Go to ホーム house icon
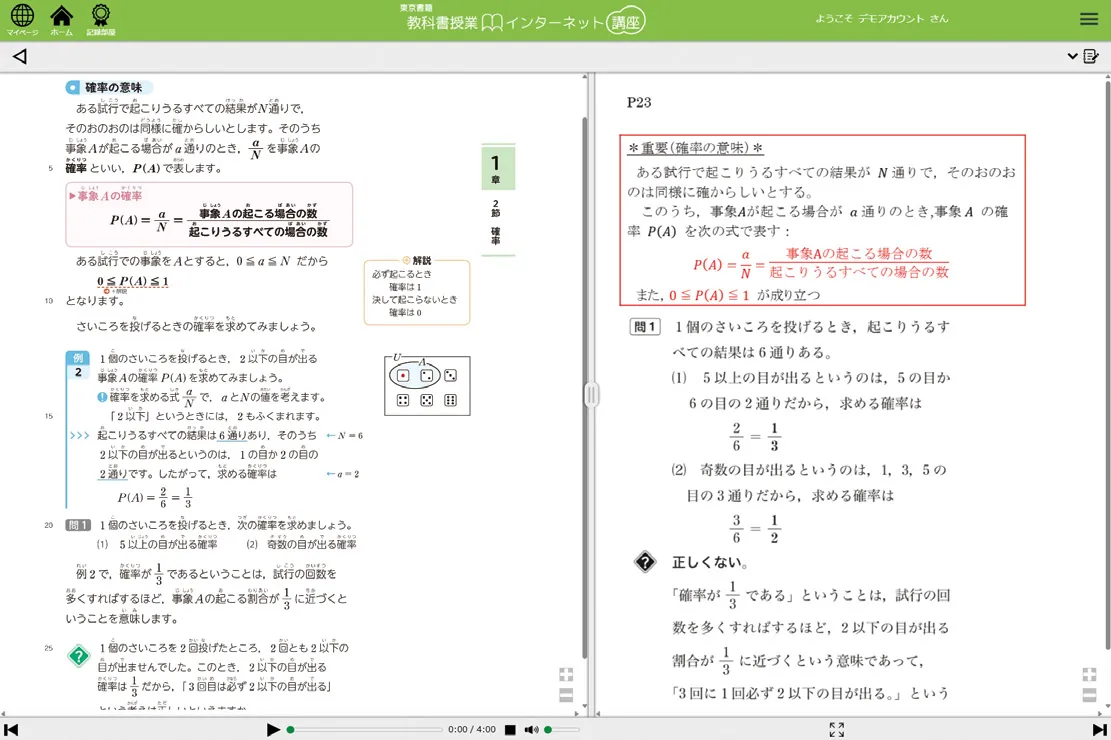1111x740 pixels. pyautogui.click(x=62, y=19)
